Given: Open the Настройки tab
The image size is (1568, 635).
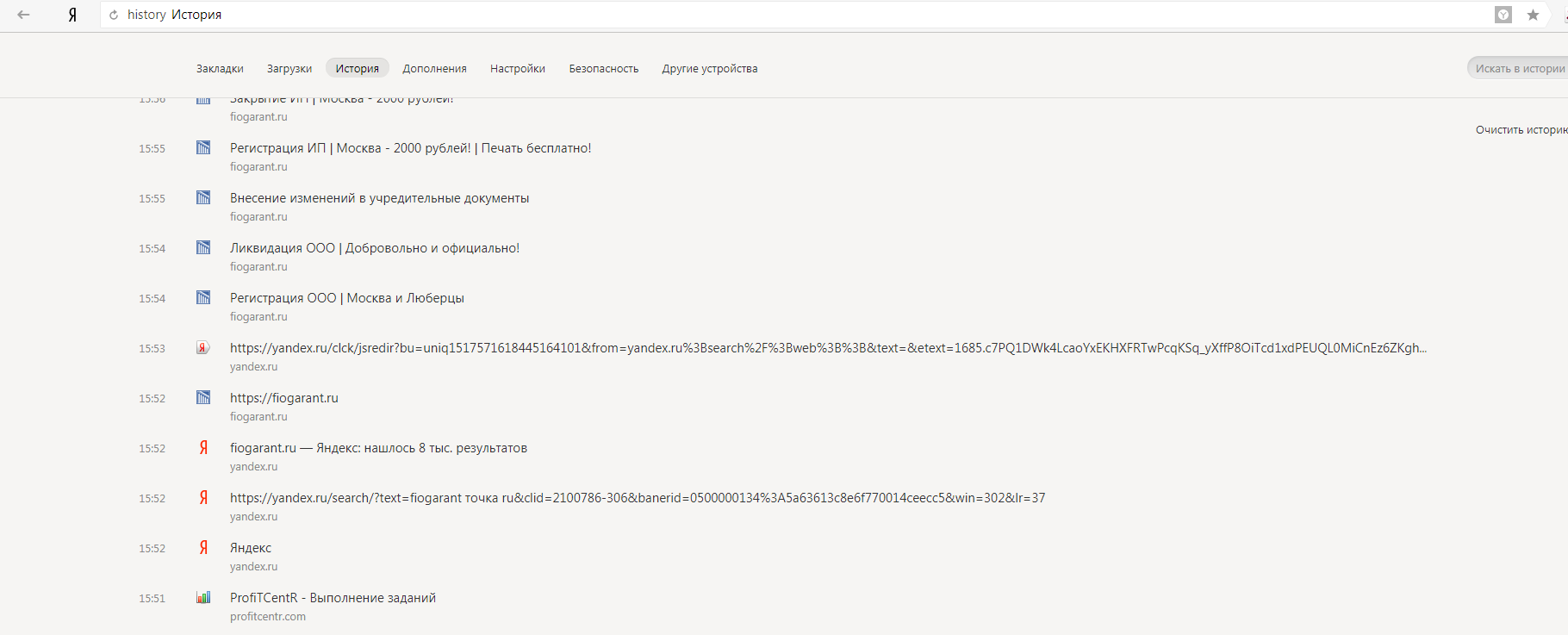Looking at the screenshot, I should pos(518,69).
